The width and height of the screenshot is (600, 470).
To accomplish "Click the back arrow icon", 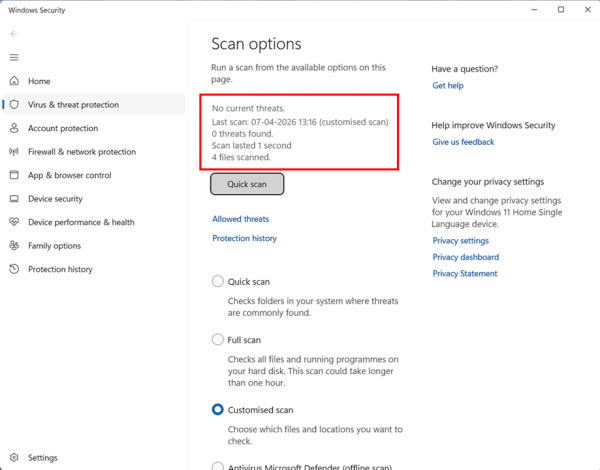I will [14, 34].
